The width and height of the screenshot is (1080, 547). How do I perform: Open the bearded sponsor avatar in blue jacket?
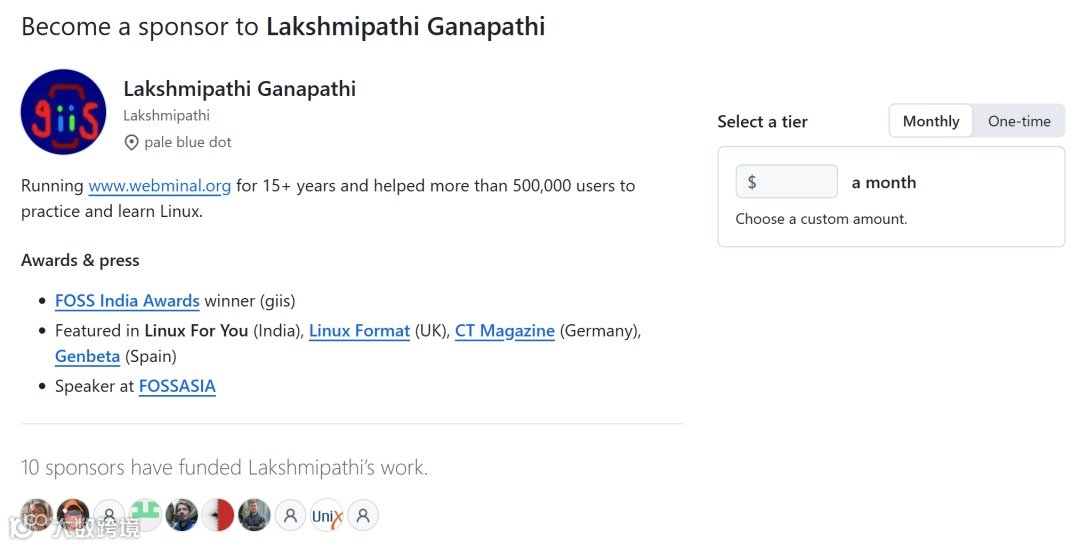(182, 516)
